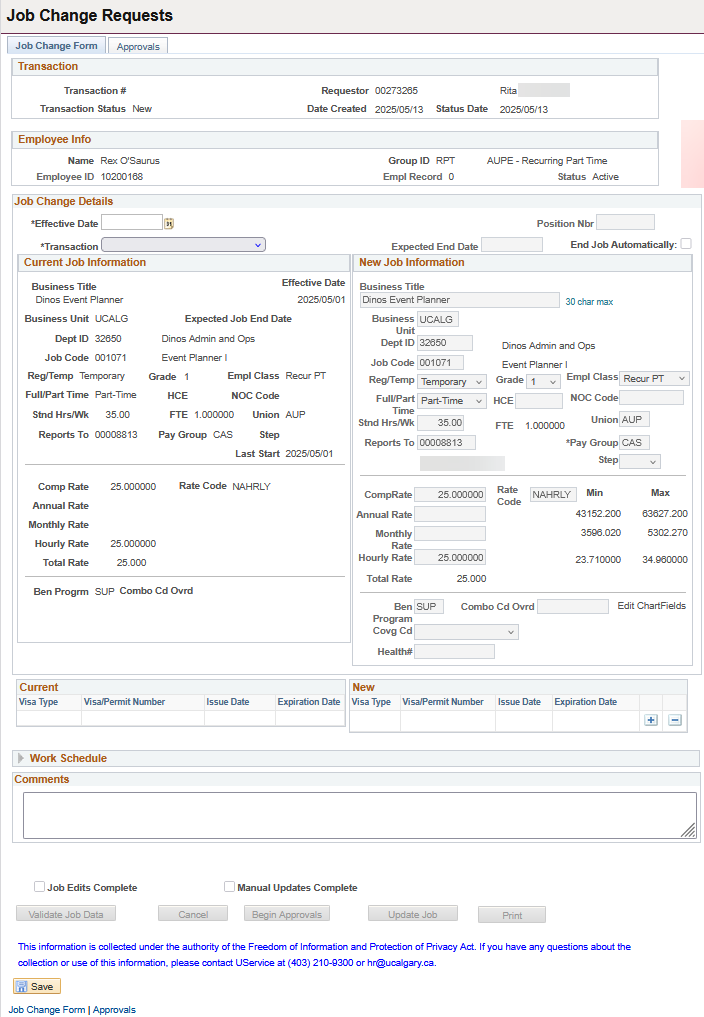Image resolution: width=704 pixels, height=1017 pixels.
Task: Click the new Monthly Rate field
Action: coord(450,534)
